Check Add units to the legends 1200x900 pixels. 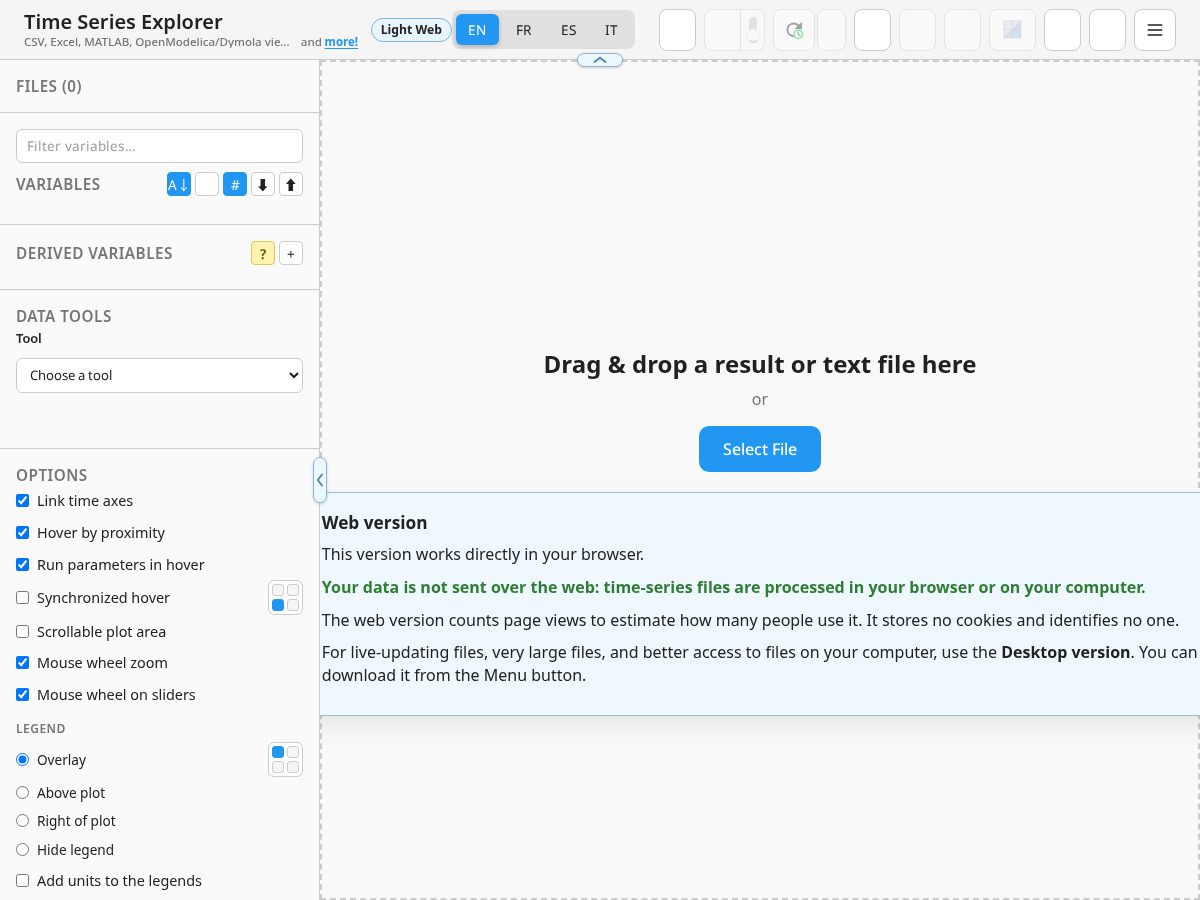click(23, 881)
